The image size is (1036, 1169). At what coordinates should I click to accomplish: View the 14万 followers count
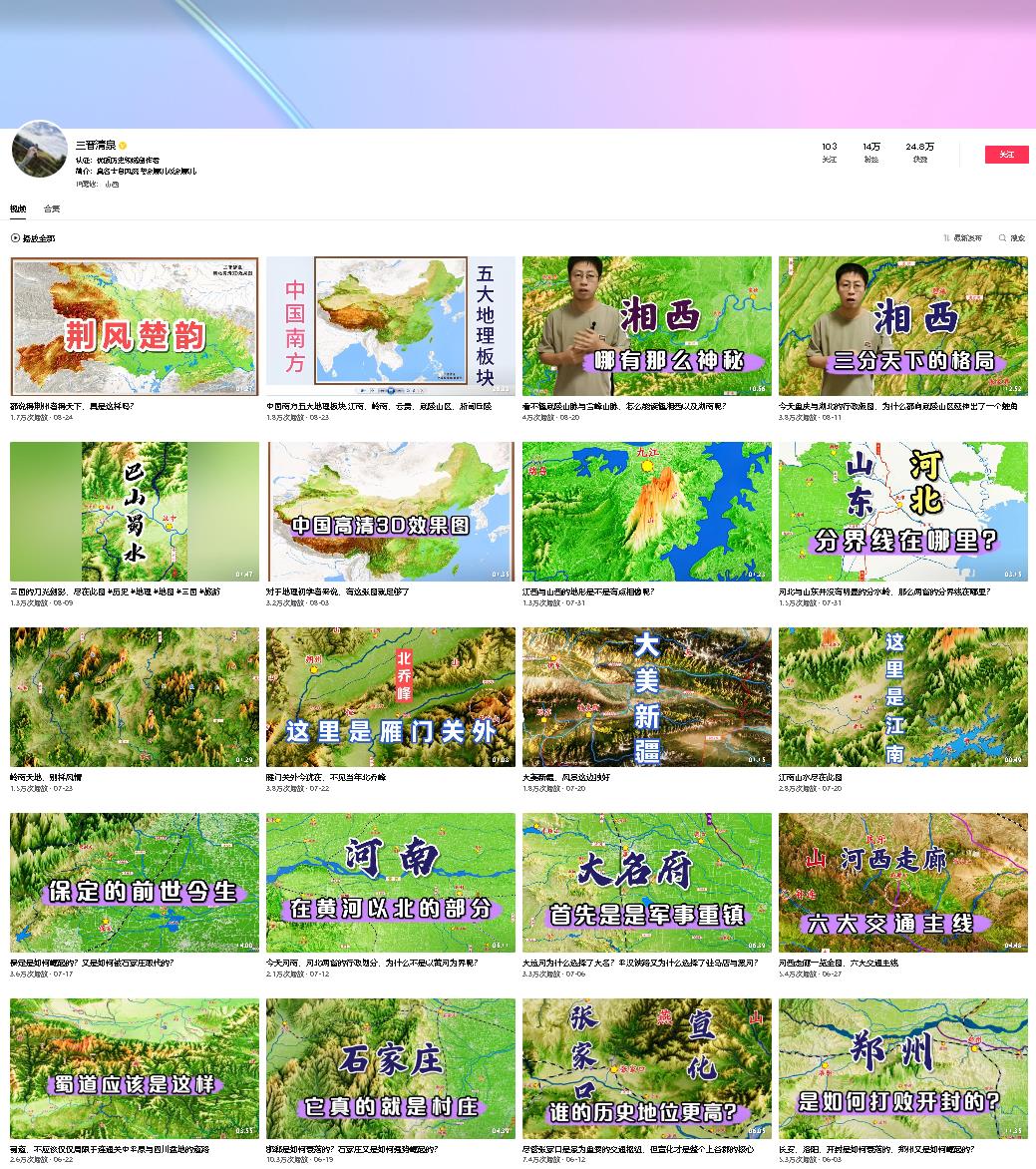pyautogui.click(x=871, y=148)
